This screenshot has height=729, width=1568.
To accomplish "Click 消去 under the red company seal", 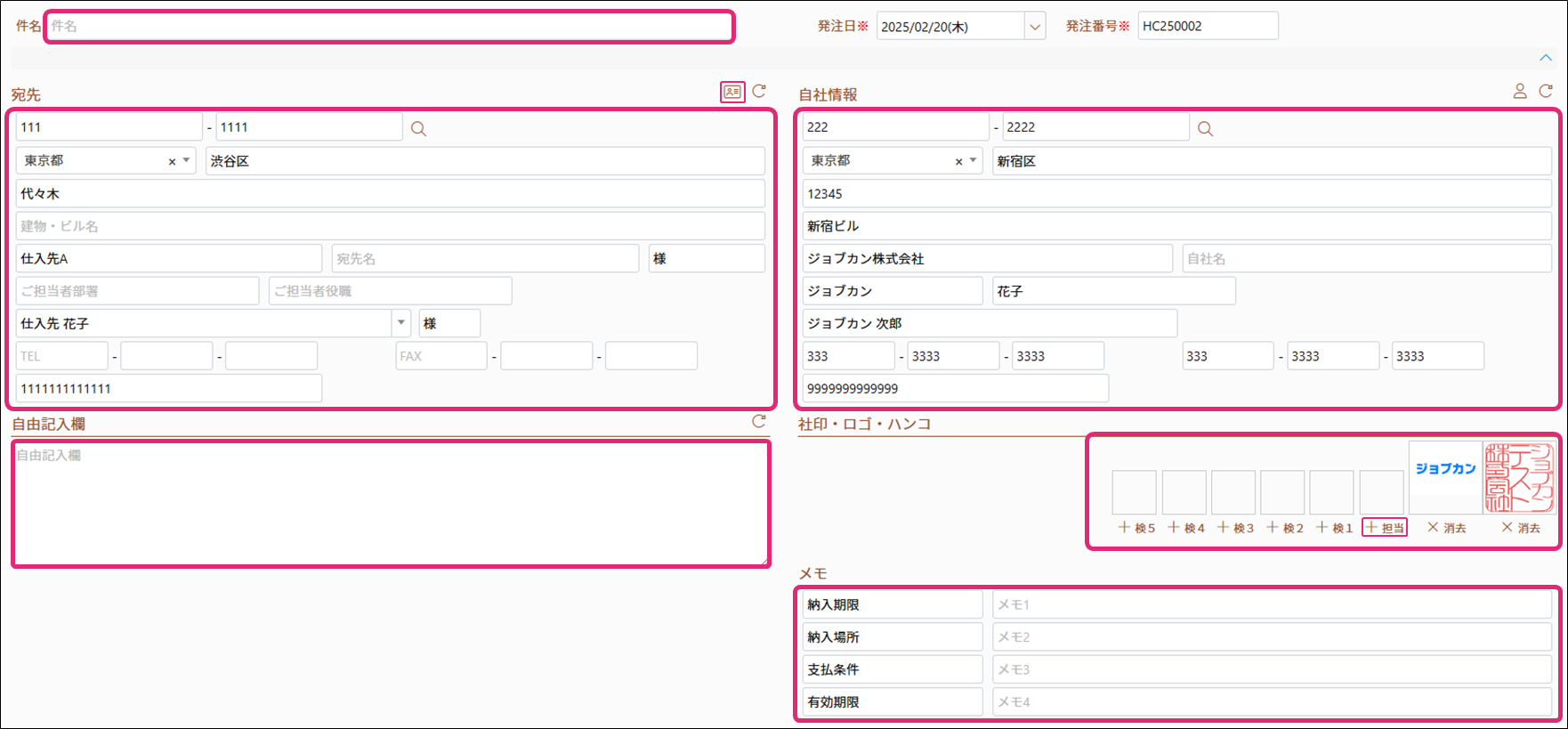I will (x=1521, y=528).
